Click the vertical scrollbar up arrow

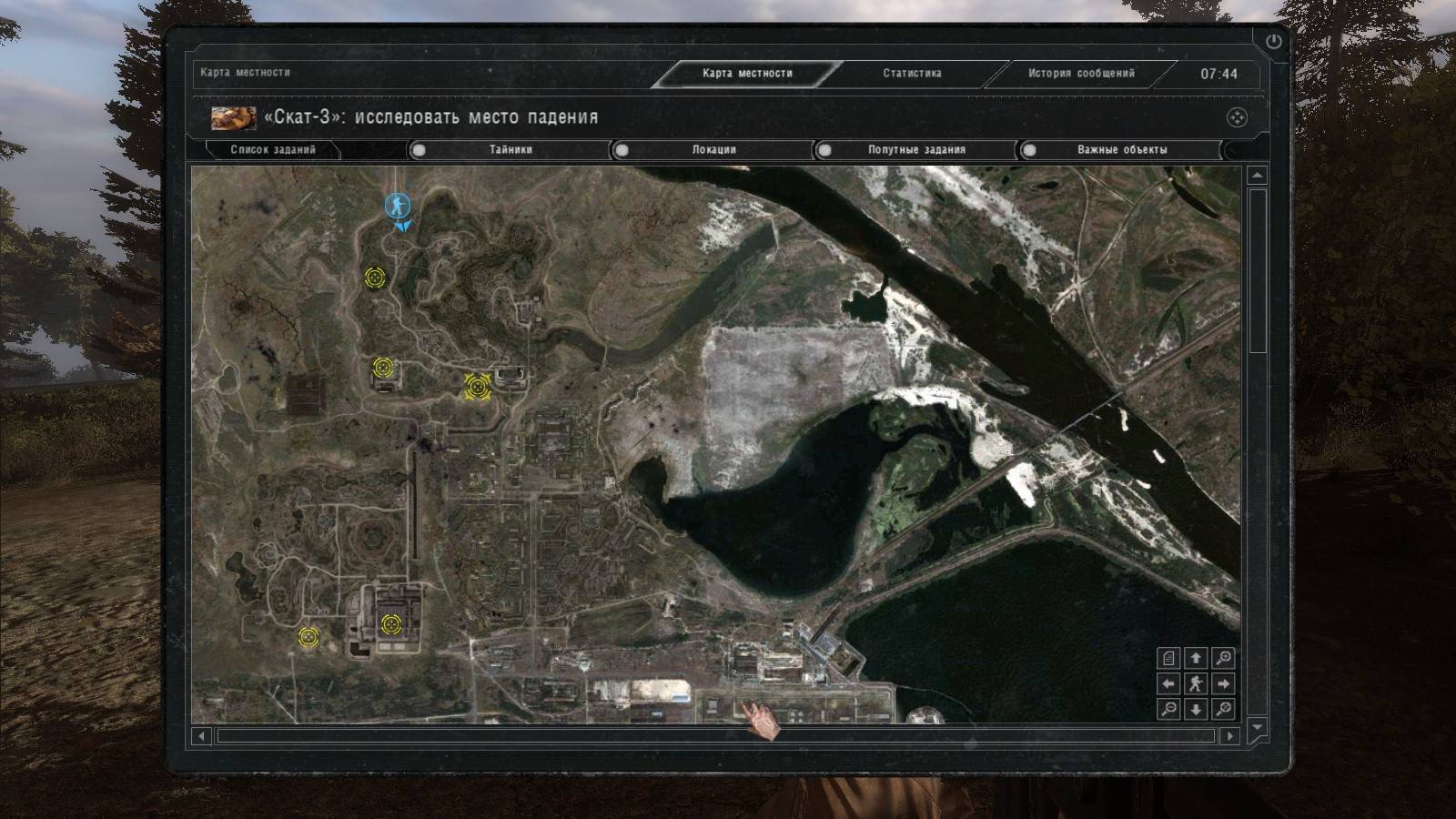(x=1257, y=175)
